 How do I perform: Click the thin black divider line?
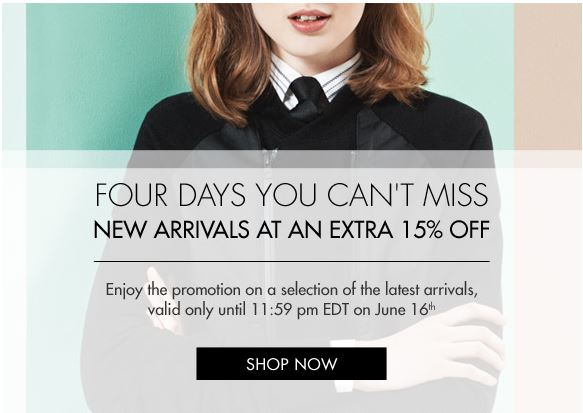click(292, 261)
